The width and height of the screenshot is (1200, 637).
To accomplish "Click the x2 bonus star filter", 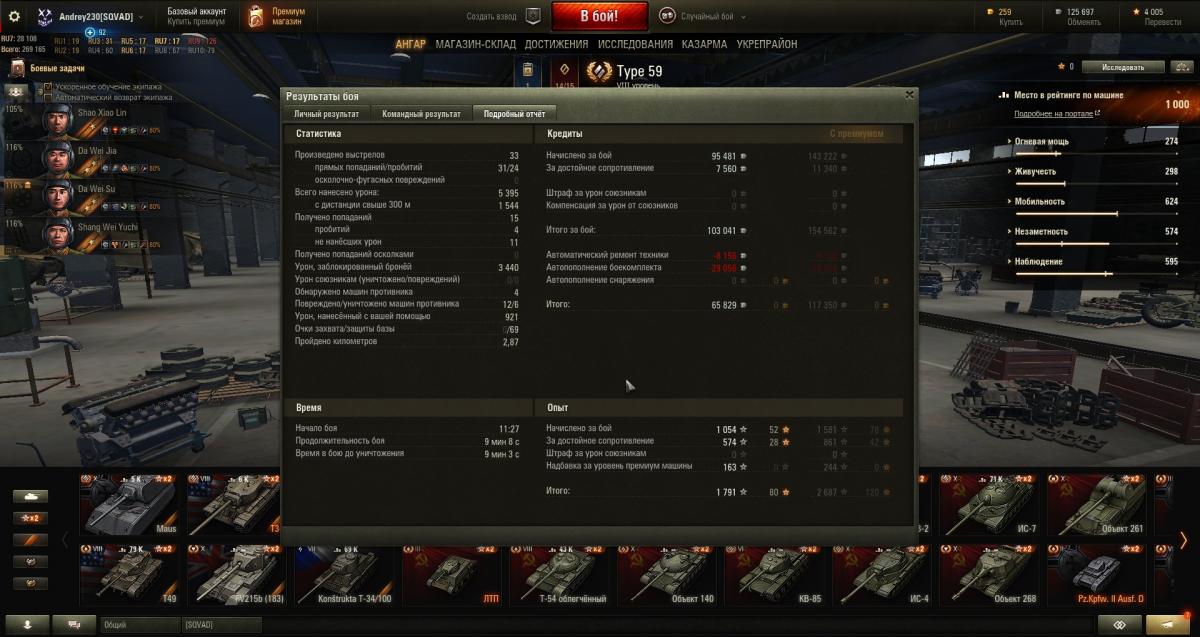I will tap(31, 518).
